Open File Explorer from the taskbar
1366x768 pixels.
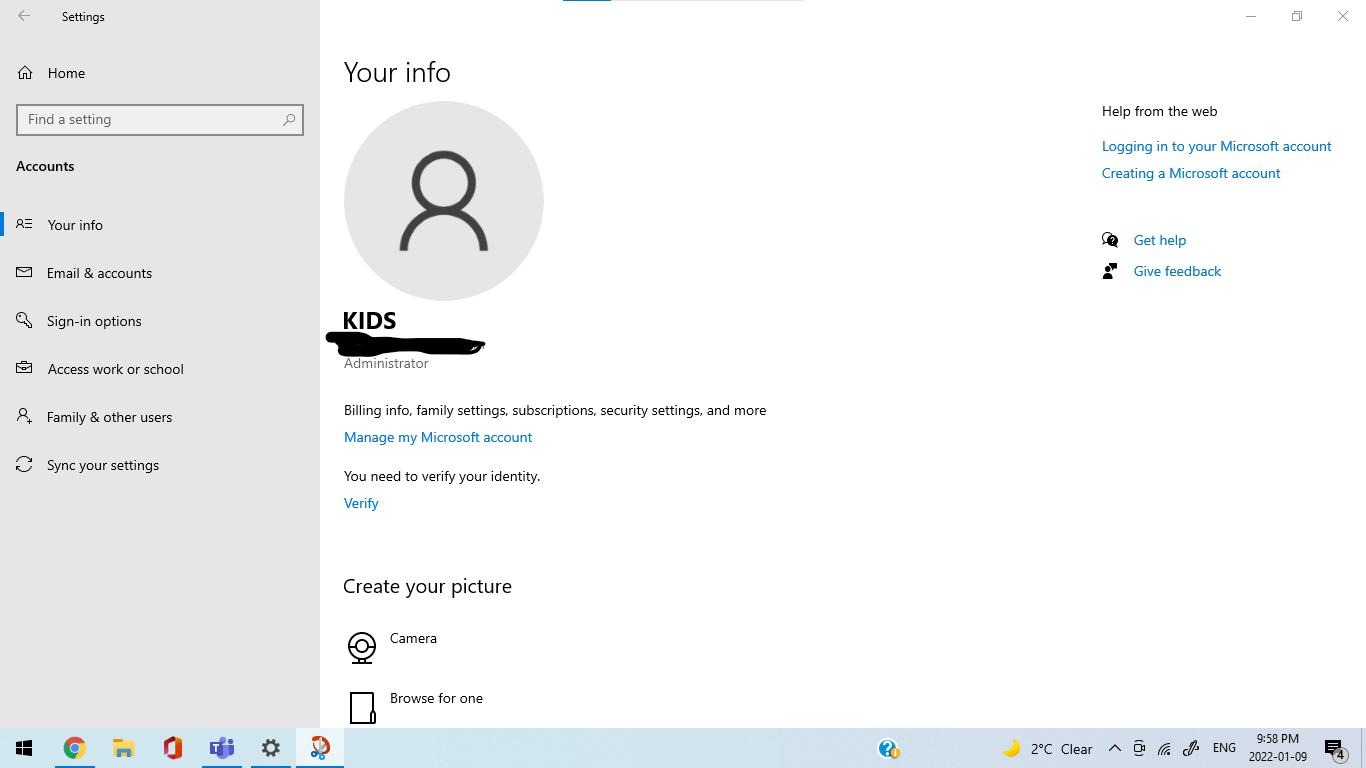pos(123,748)
